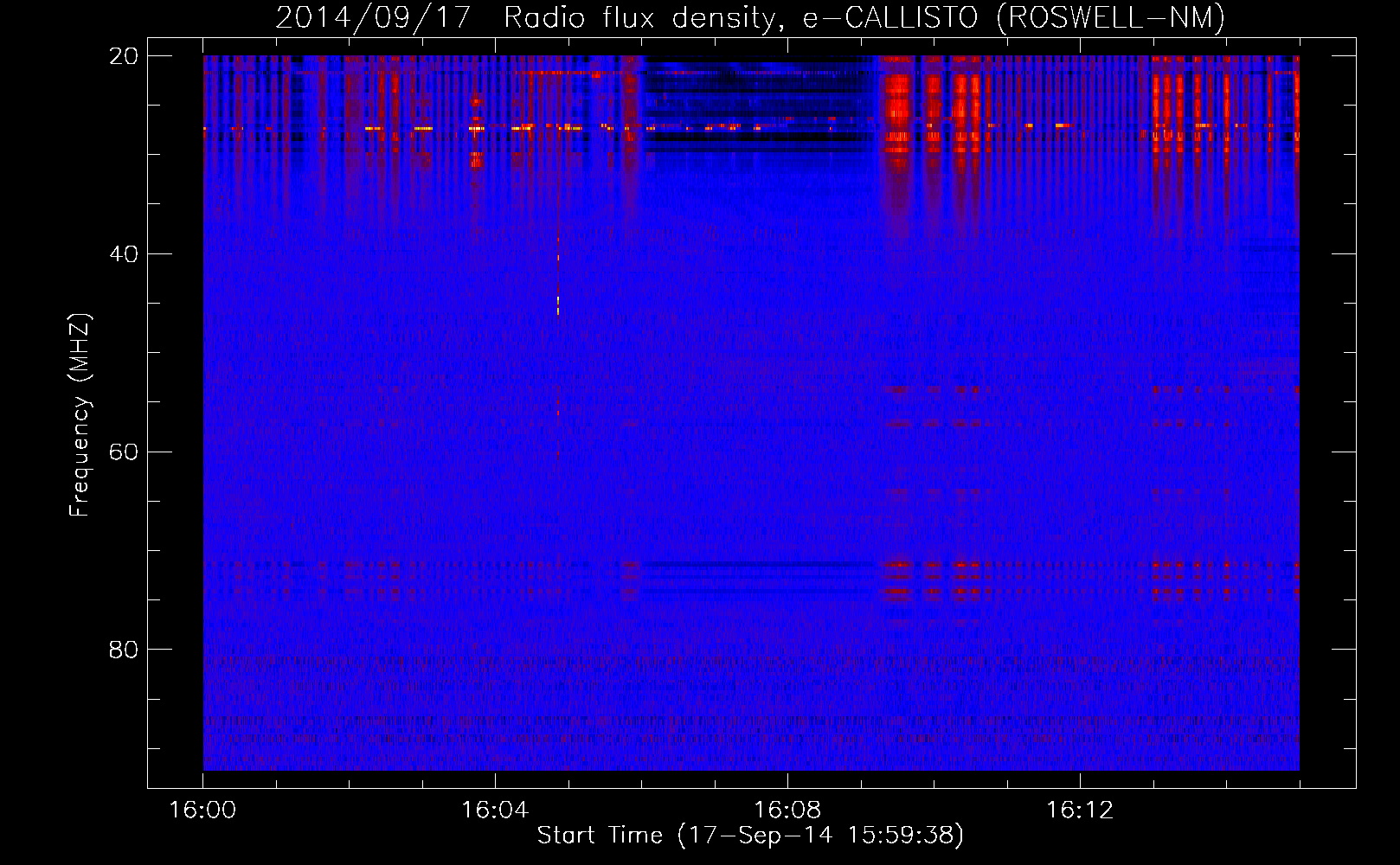Select the 16:08 time tick label
The height and width of the screenshot is (865, 1400).
coord(787,810)
